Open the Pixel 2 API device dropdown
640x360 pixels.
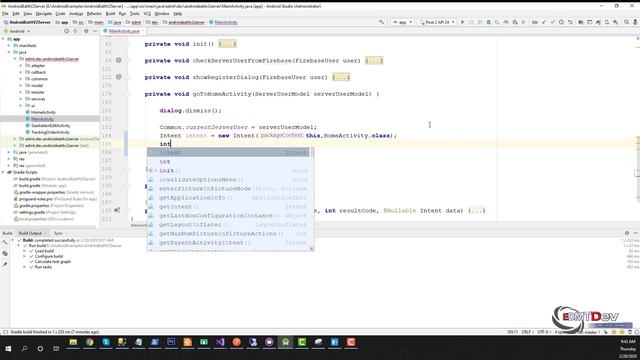pyautogui.click(x=437, y=22)
